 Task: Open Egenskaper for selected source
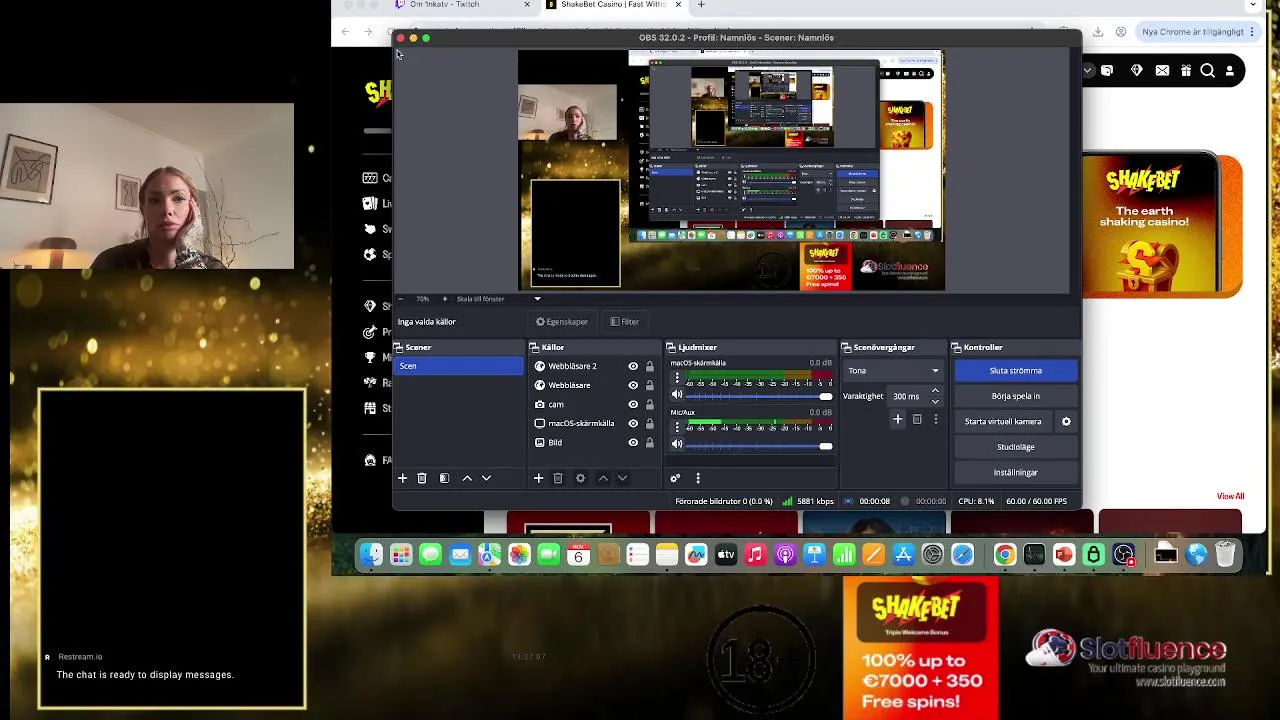[562, 322]
